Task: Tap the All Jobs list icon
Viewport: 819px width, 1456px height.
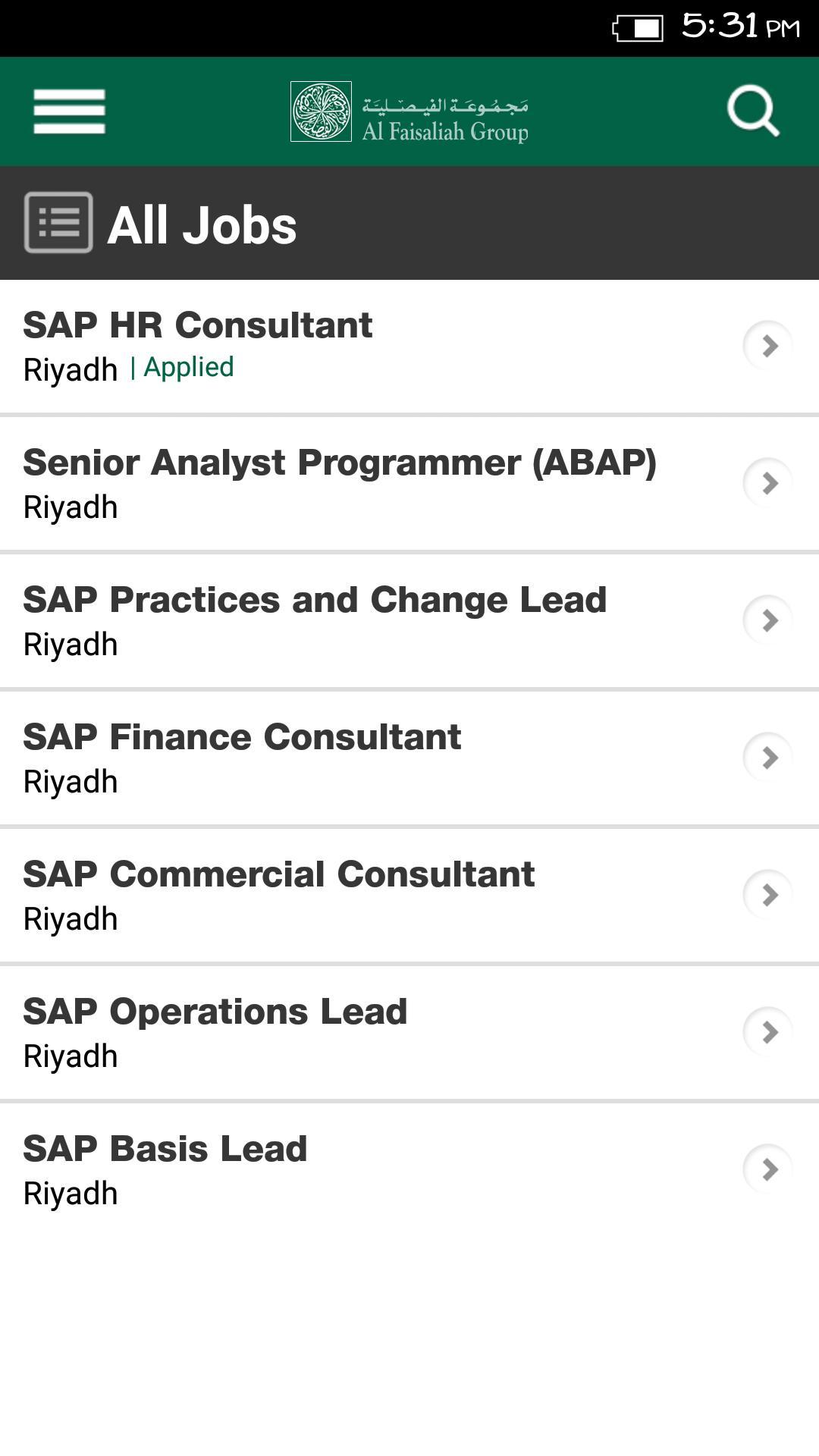Action: (58, 222)
